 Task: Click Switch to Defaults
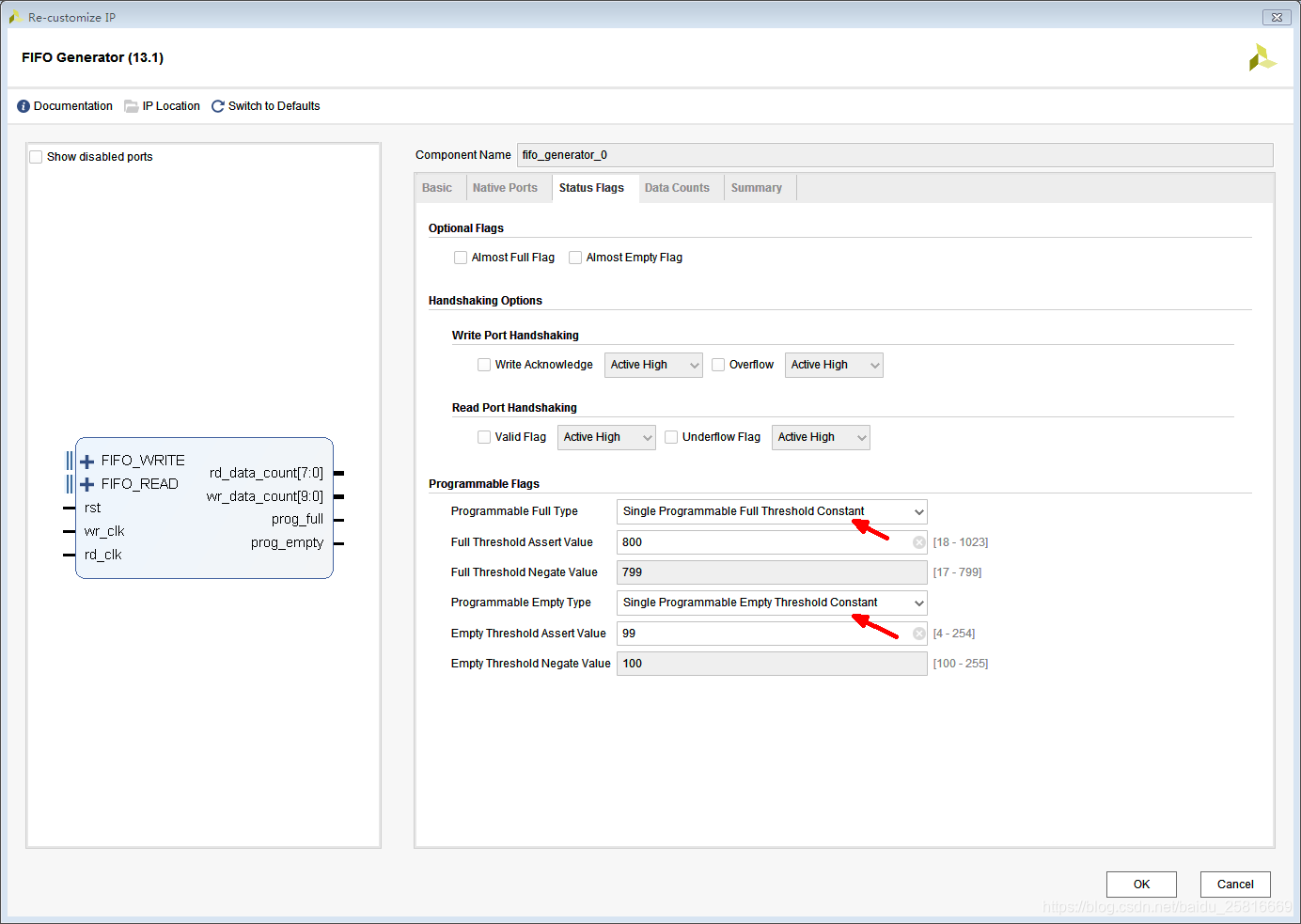pos(274,106)
